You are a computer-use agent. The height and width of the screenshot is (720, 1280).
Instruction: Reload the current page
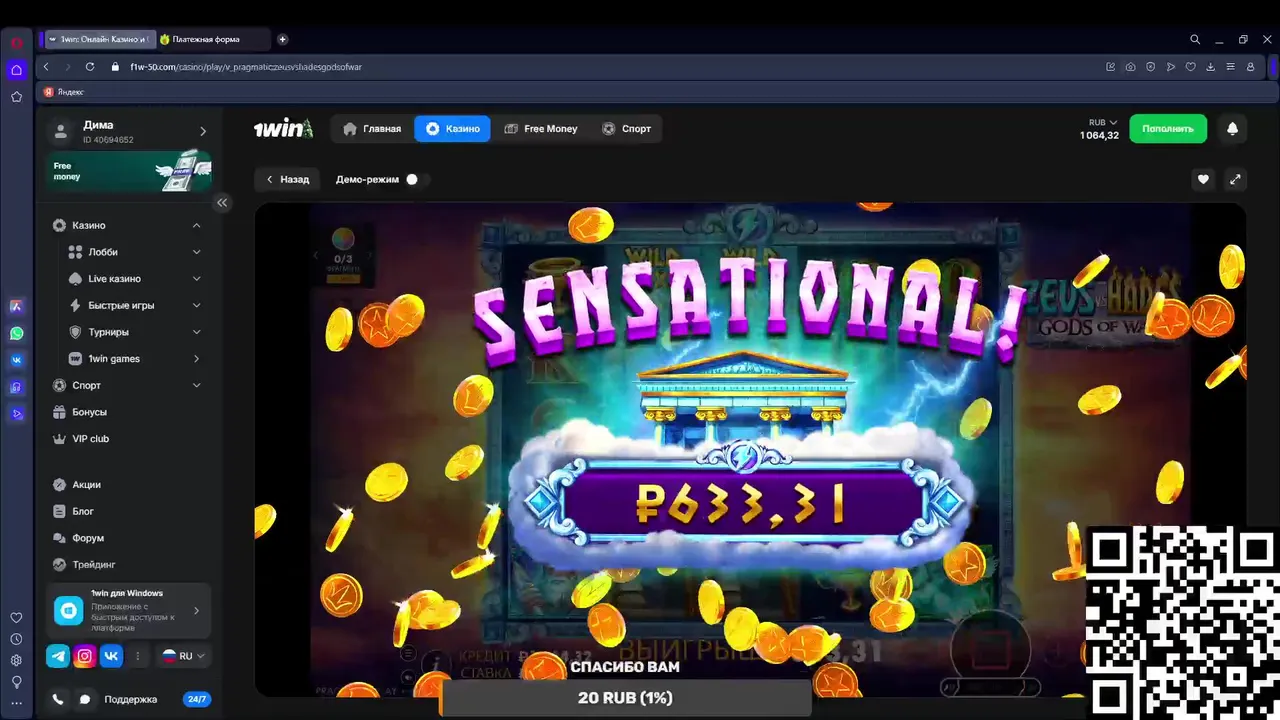pyautogui.click(x=90, y=67)
